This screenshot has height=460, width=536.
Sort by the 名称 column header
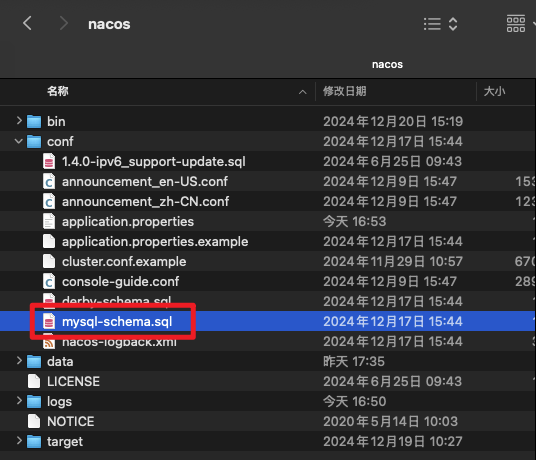pos(58,91)
